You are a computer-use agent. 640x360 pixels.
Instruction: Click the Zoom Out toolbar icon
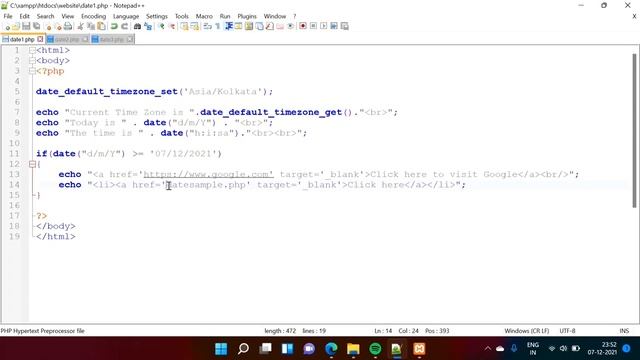(172, 27)
